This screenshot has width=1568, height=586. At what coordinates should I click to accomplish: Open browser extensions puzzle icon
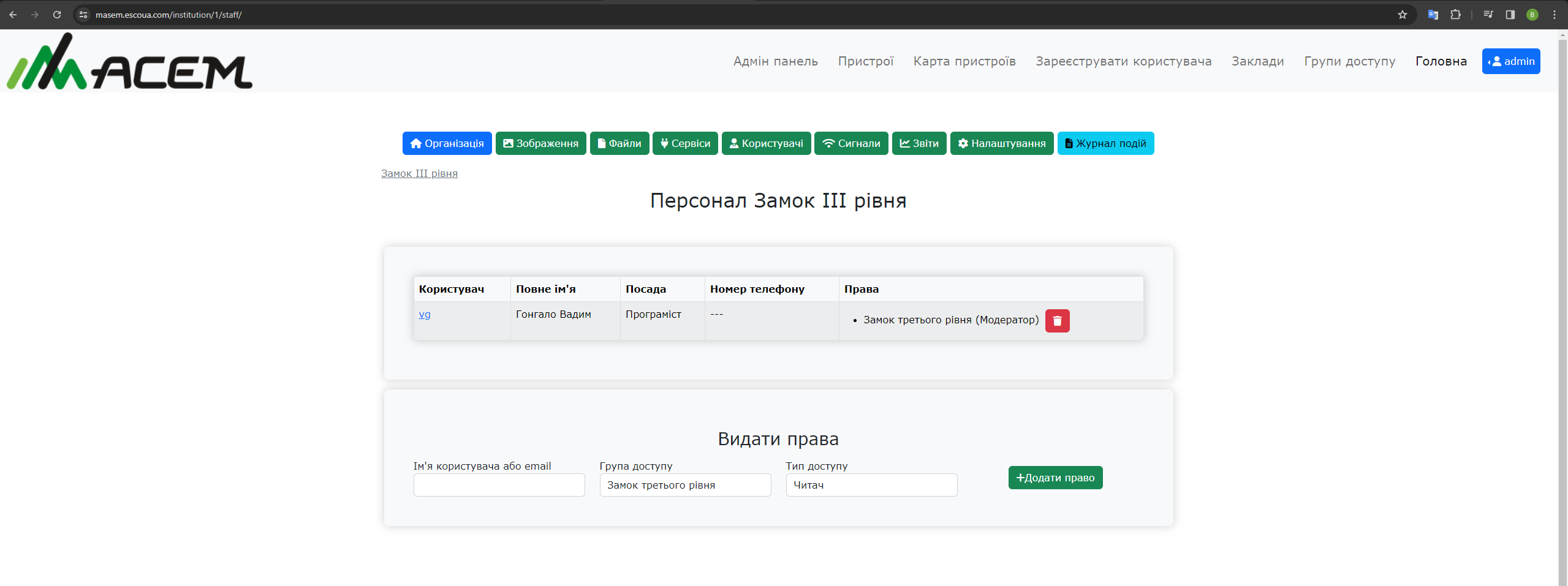1455,15
